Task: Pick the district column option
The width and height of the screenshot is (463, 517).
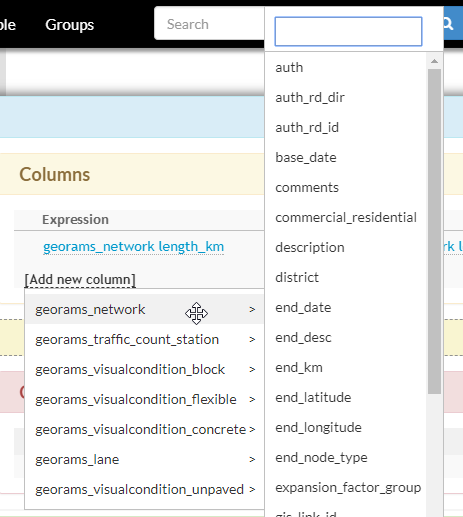Action: coord(297,278)
